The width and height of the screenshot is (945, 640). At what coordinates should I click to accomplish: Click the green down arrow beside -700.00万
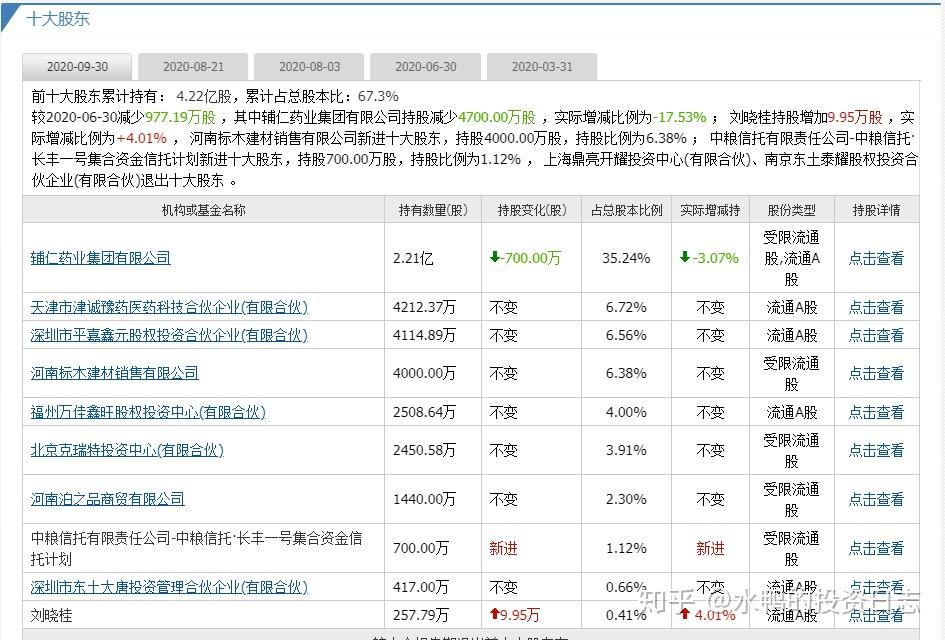495,257
